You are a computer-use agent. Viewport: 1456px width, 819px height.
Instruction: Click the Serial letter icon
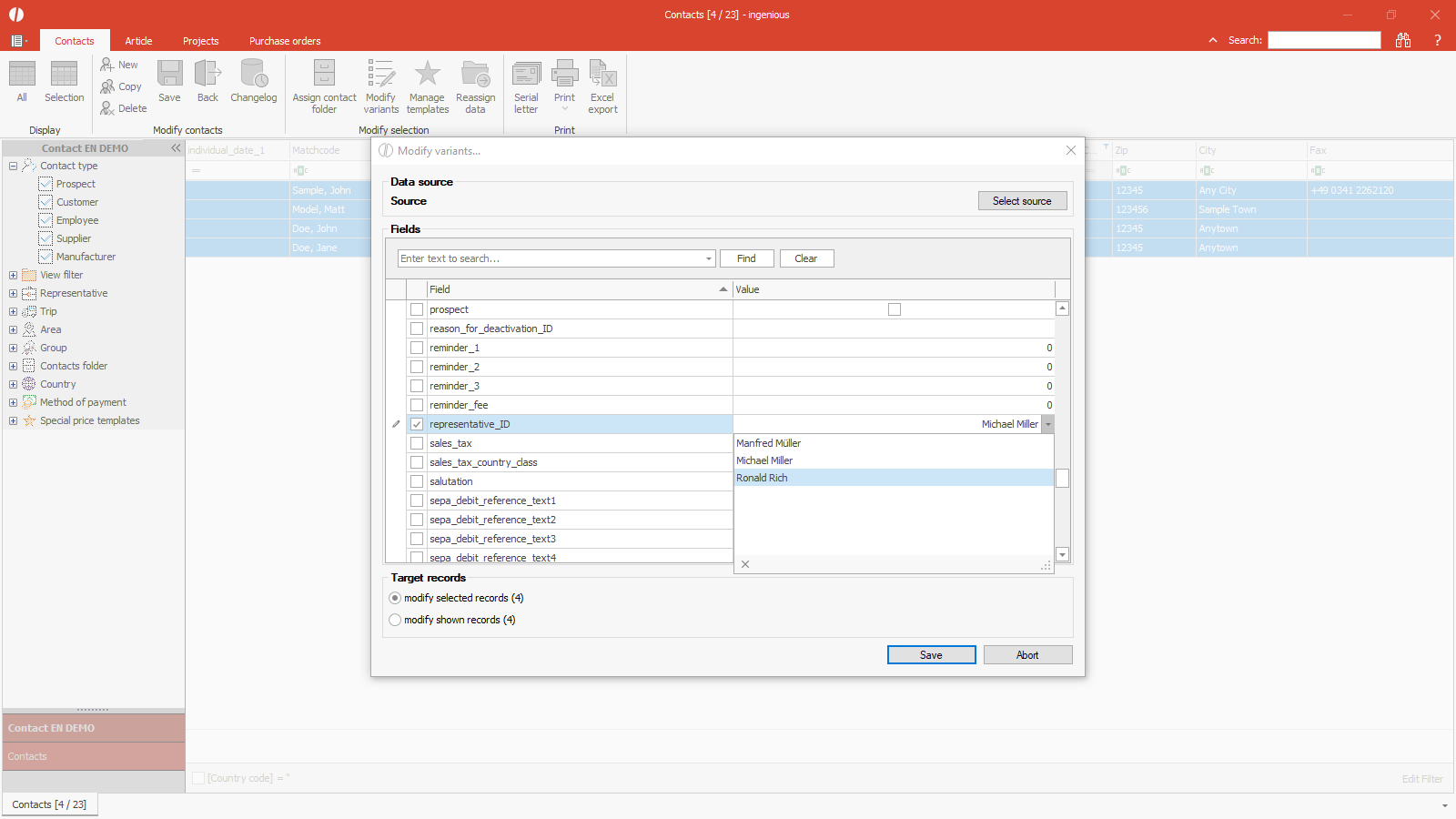pyautogui.click(x=526, y=75)
